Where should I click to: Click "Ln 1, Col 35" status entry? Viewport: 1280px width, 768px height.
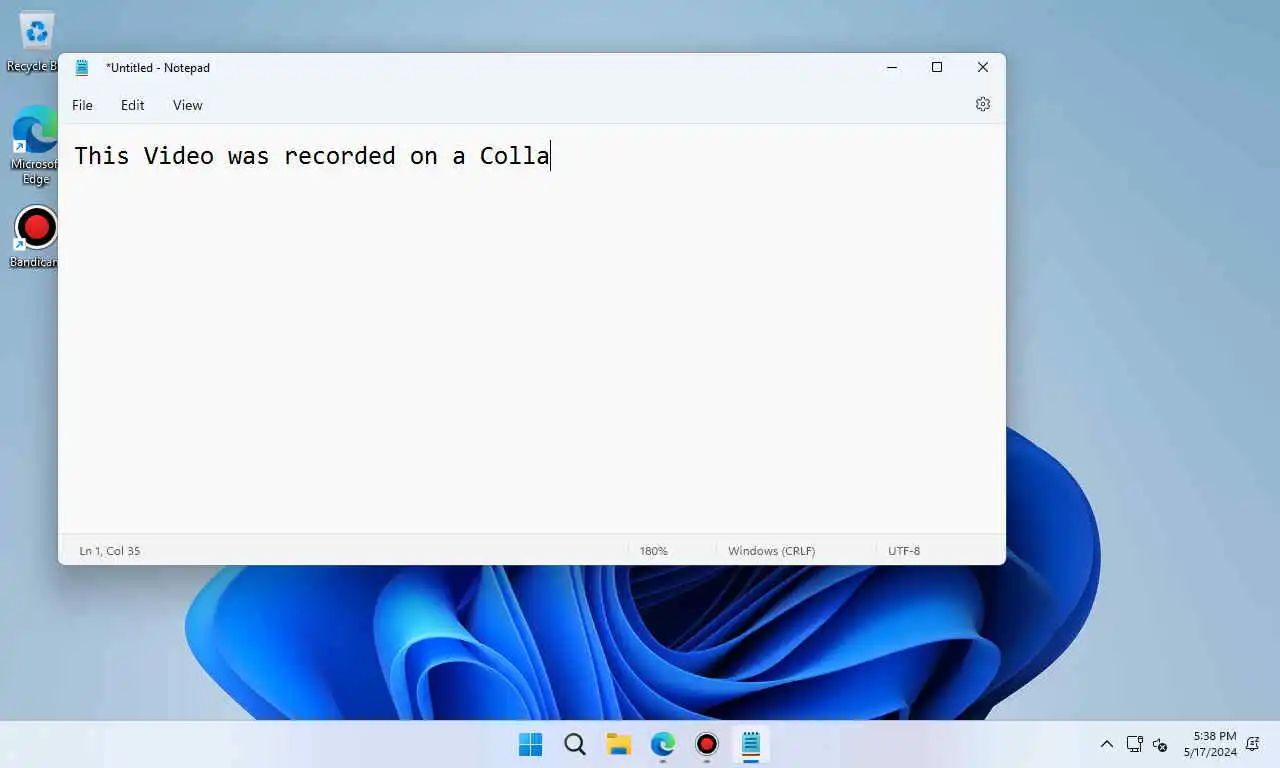[110, 551]
